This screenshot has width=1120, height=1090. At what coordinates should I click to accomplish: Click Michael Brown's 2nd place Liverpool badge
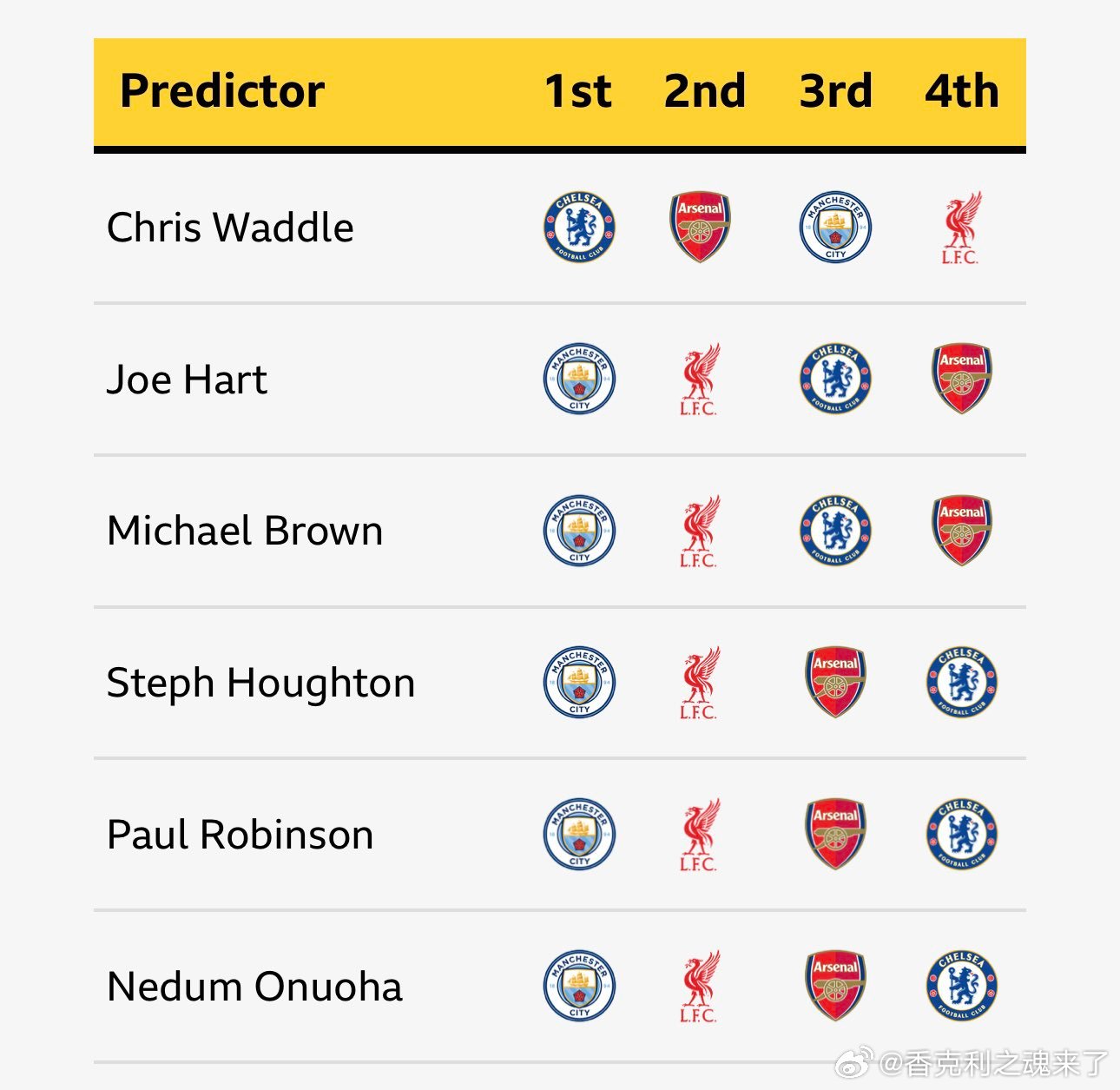pos(700,531)
